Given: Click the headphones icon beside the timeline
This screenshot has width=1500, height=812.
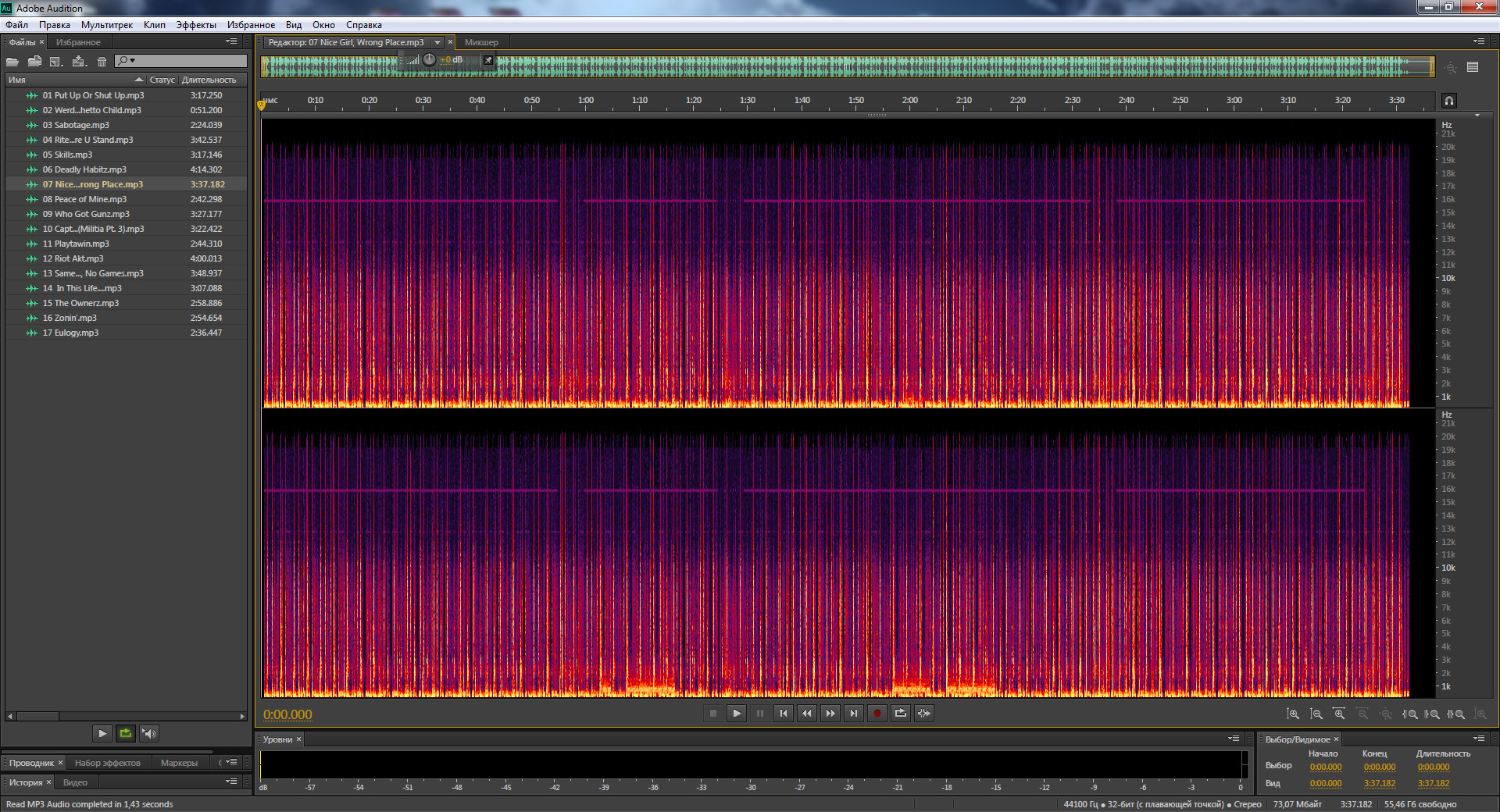Looking at the screenshot, I should pyautogui.click(x=1448, y=101).
